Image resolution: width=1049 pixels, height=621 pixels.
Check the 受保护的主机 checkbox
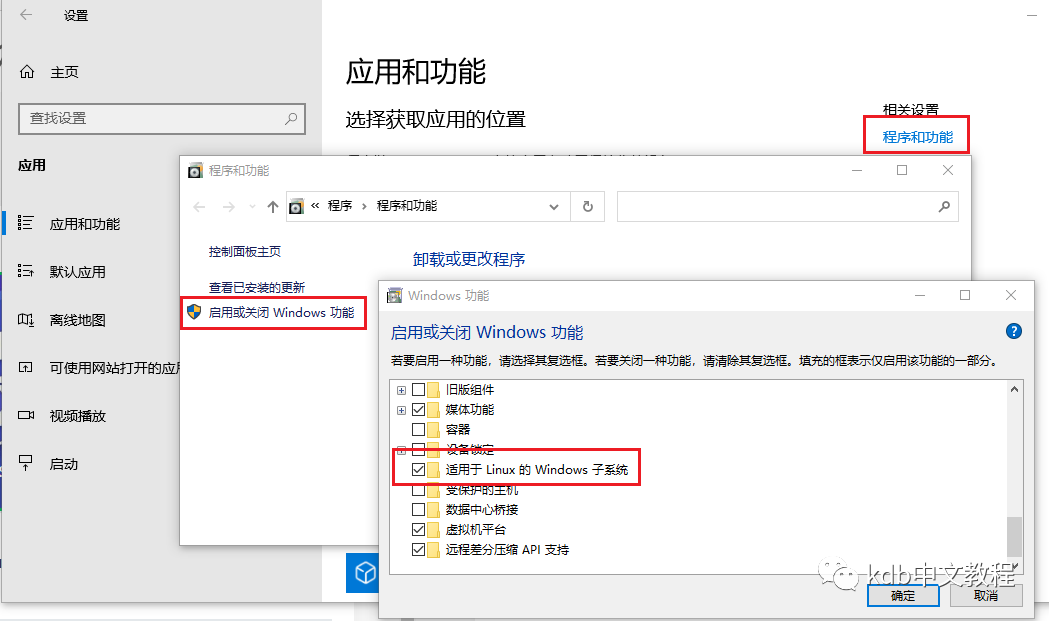[418, 490]
